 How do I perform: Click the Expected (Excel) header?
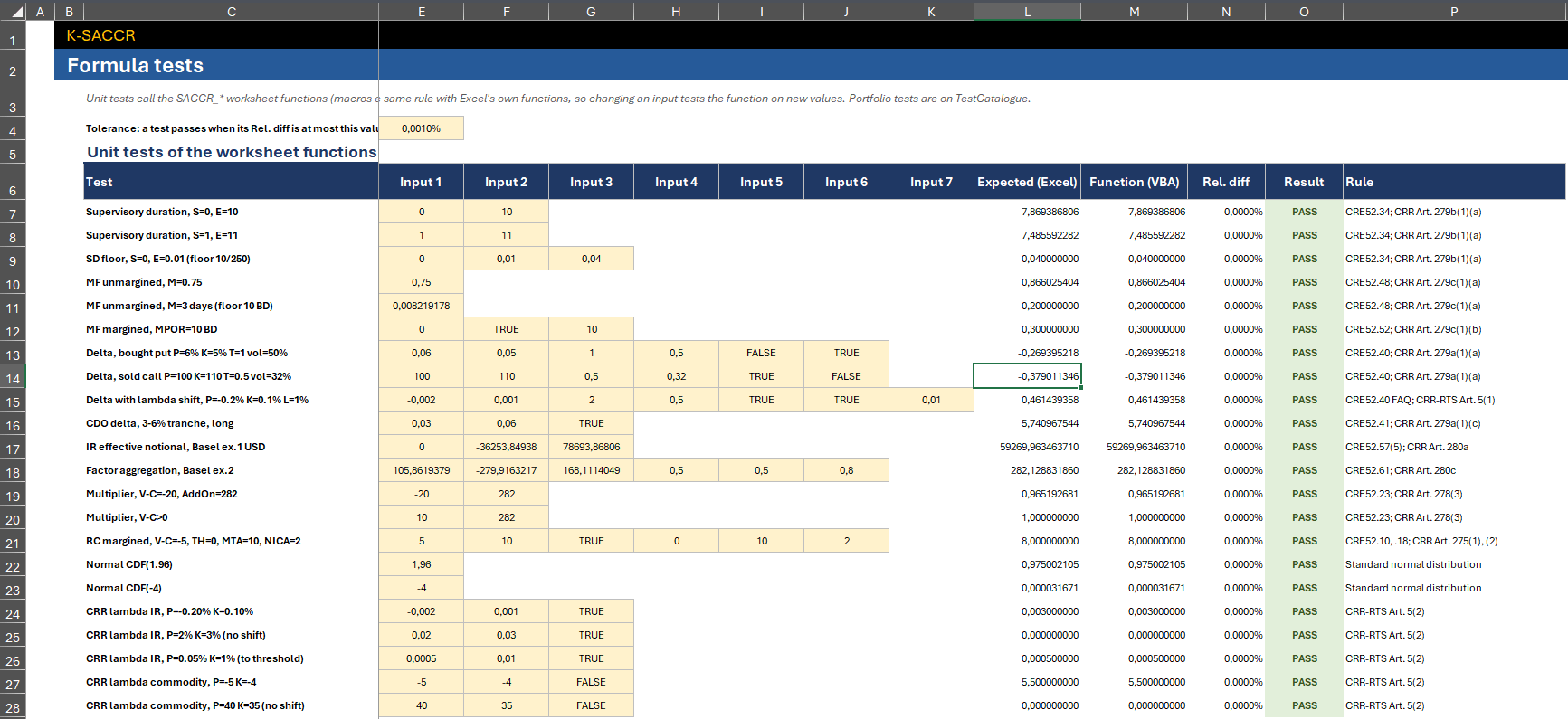[1027, 182]
